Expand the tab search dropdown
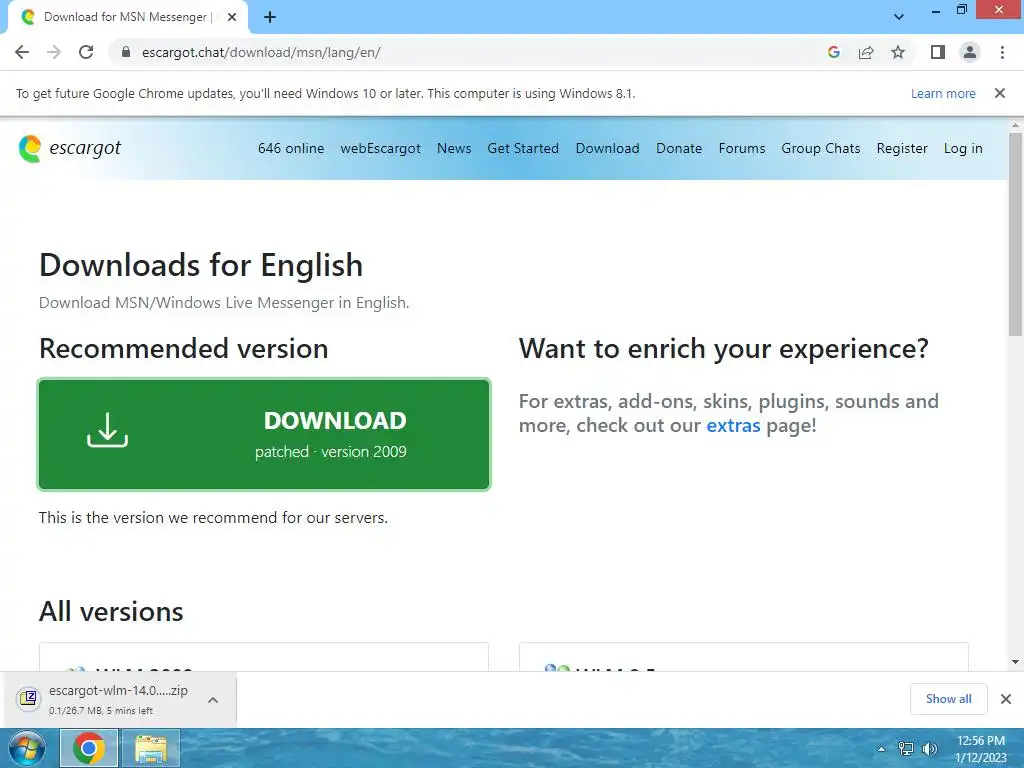This screenshot has width=1024, height=768. point(899,17)
